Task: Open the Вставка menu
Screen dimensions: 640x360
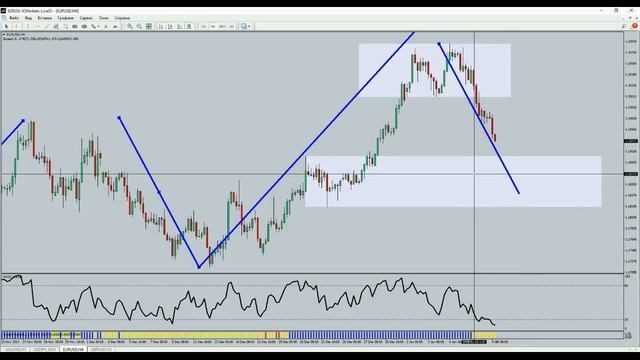Action: pyautogui.click(x=44, y=18)
